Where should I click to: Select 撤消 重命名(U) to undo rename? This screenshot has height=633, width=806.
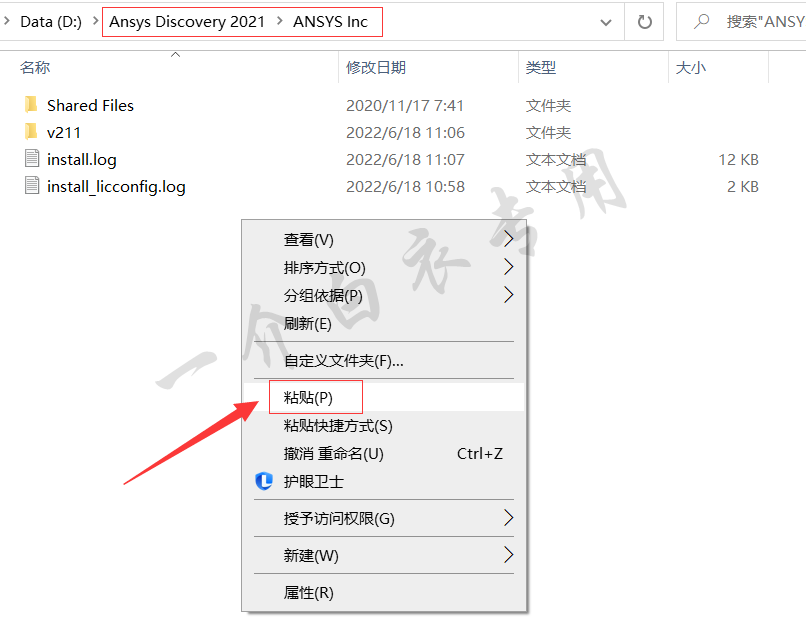tap(383, 453)
